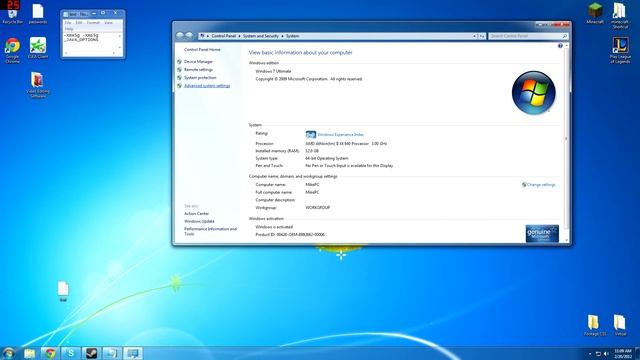The width and height of the screenshot is (640, 360).
Task: Click the _JAVA_OPTIONS text in Notepad
Action: point(82,40)
